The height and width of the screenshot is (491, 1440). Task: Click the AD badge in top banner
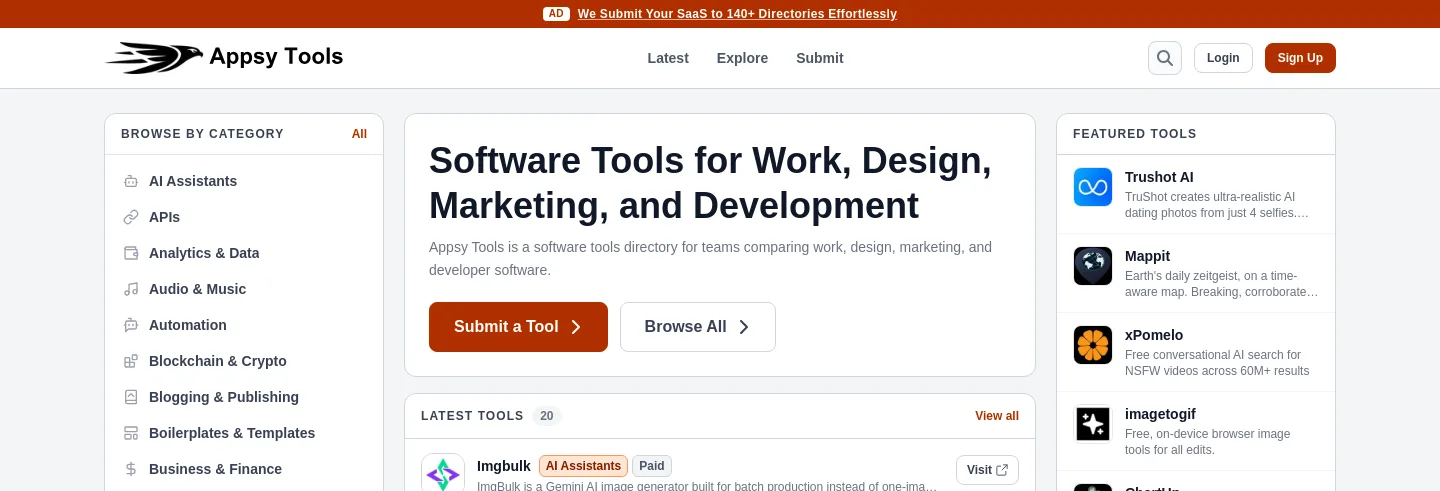coord(557,14)
